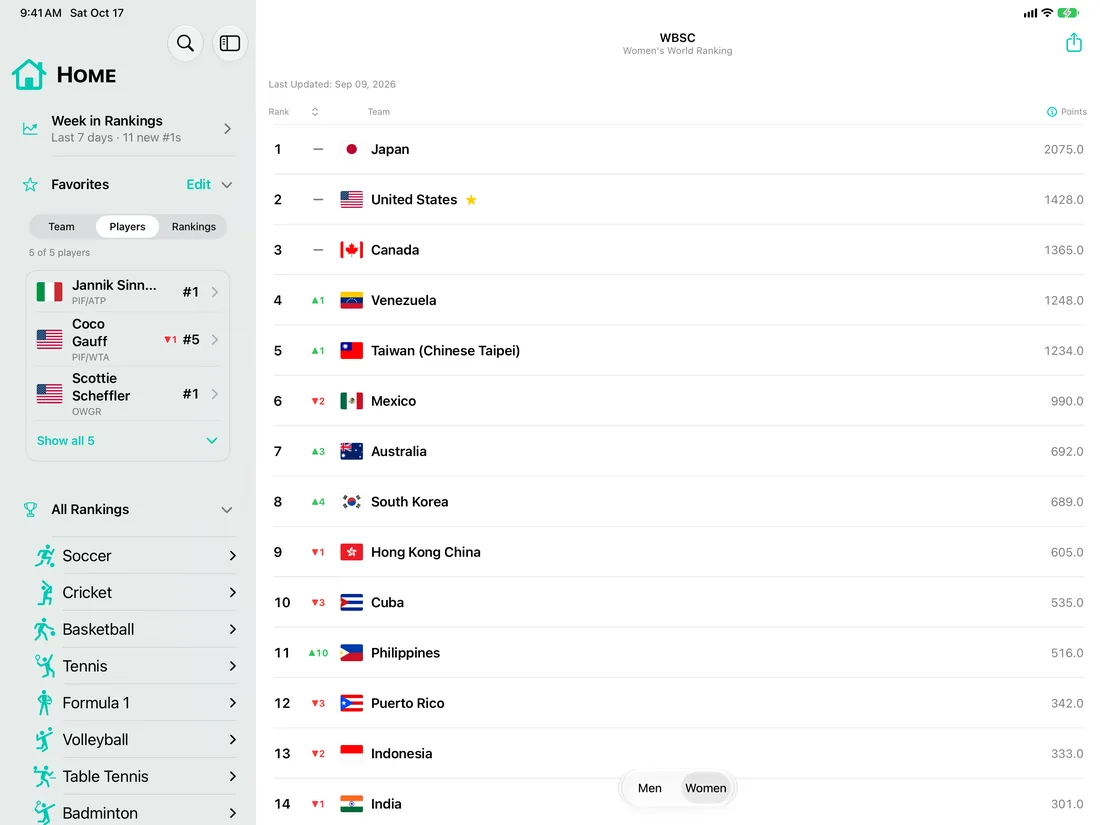This screenshot has width=1100, height=825.
Task: Tap the Philippines flag icon
Action: pos(351,653)
